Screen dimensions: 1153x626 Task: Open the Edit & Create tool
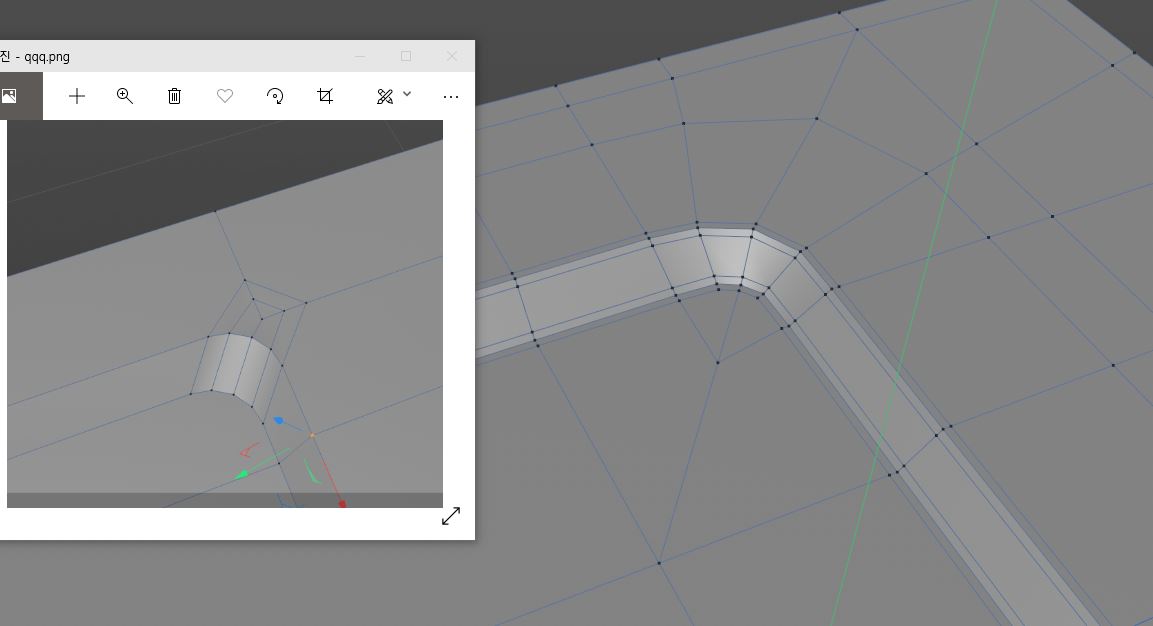click(x=385, y=96)
